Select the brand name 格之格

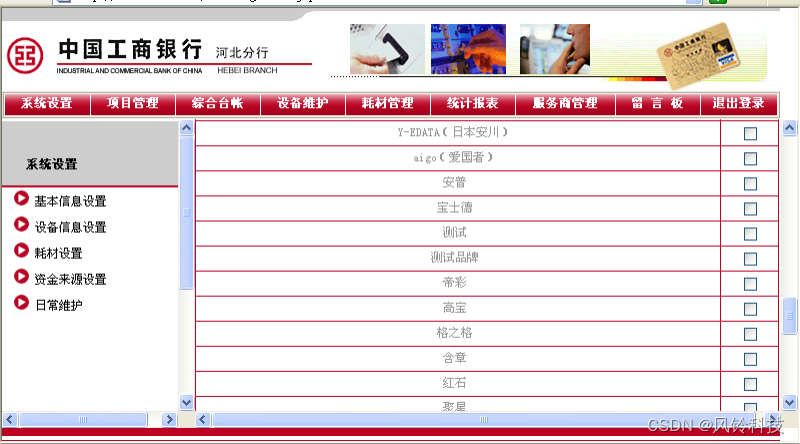pyautogui.click(x=454, y=333)
